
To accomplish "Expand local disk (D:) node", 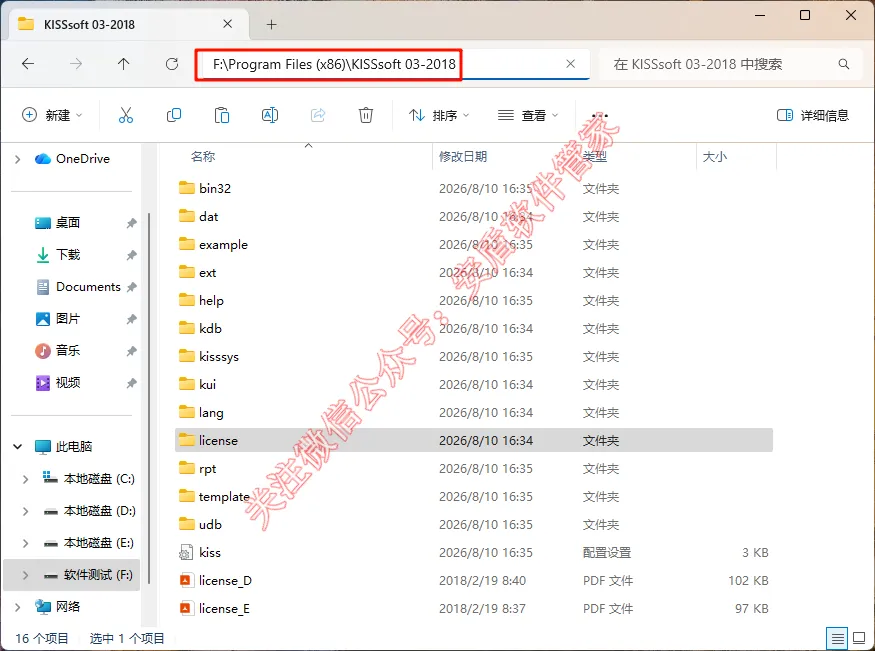I will coord(26,511).
